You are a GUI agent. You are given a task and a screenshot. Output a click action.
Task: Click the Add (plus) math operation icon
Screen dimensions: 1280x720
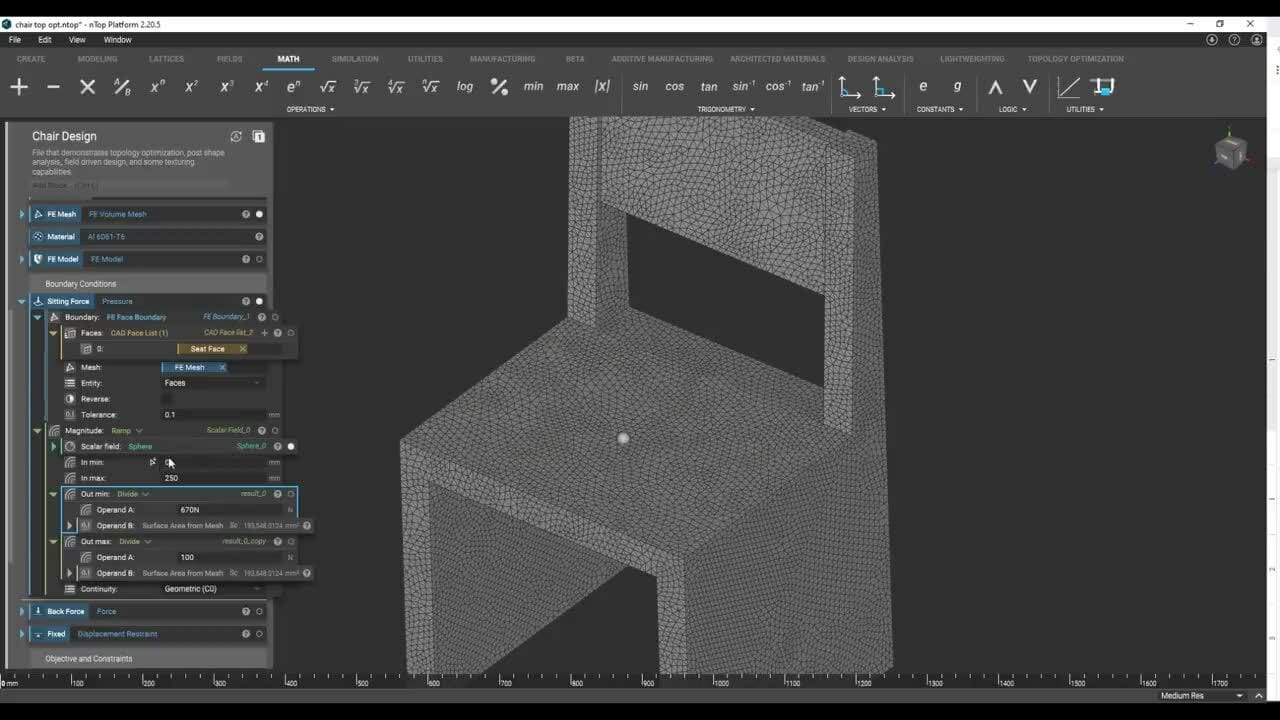coord(19,87)
